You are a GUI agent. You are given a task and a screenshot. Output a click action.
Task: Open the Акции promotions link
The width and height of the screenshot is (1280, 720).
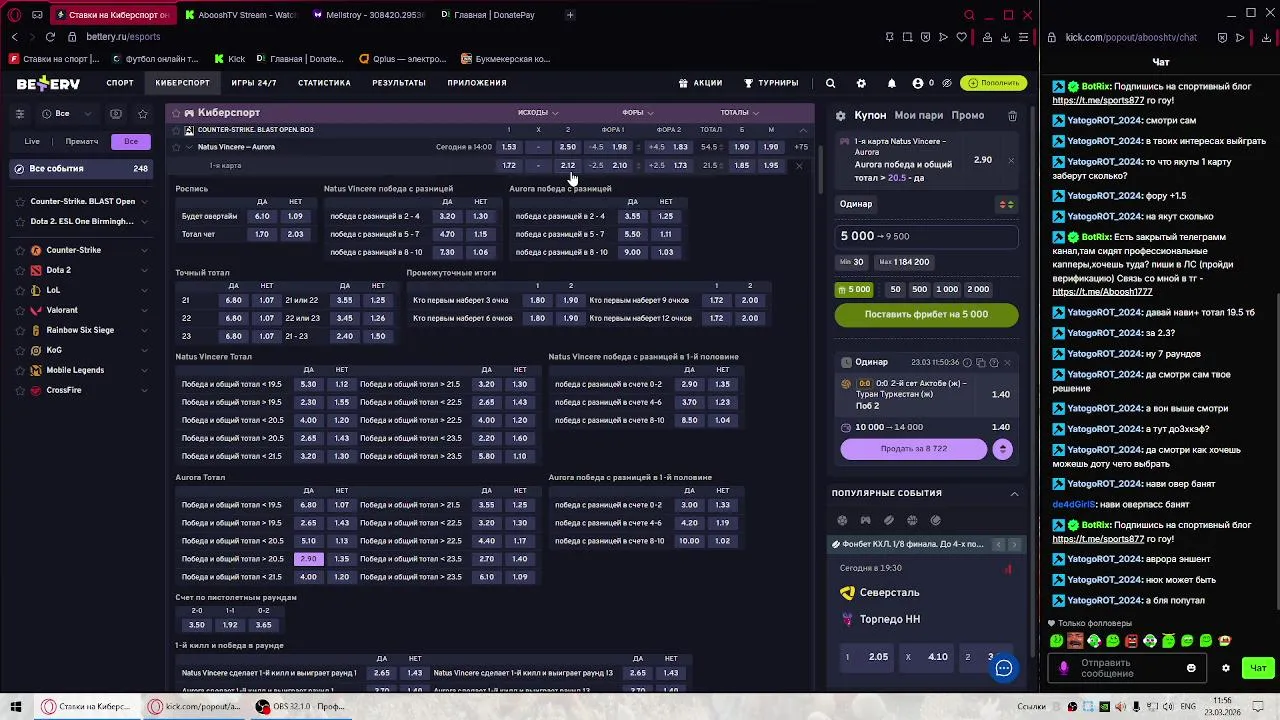(700, 83)
